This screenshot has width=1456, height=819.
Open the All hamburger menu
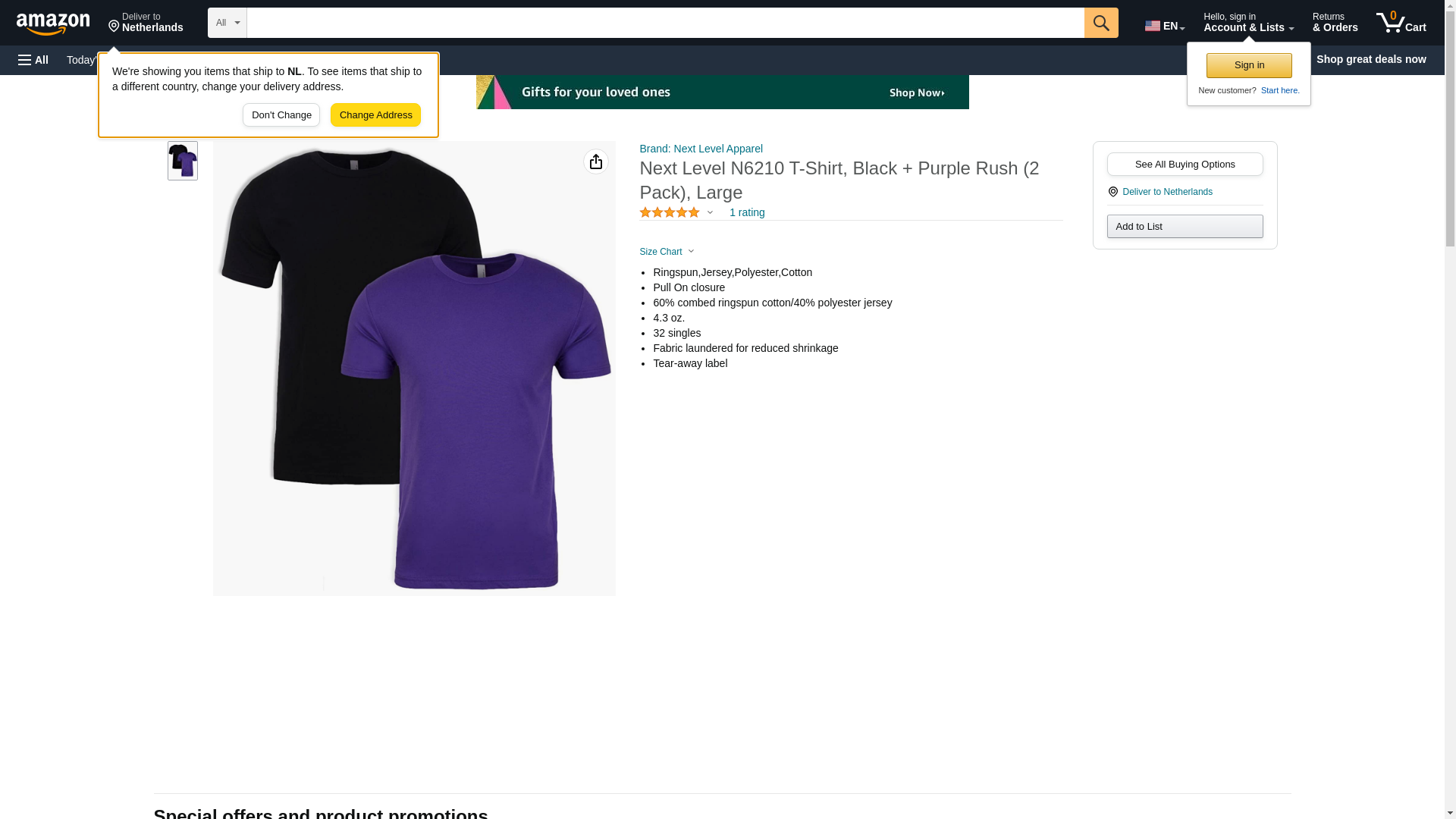point(33,60)
